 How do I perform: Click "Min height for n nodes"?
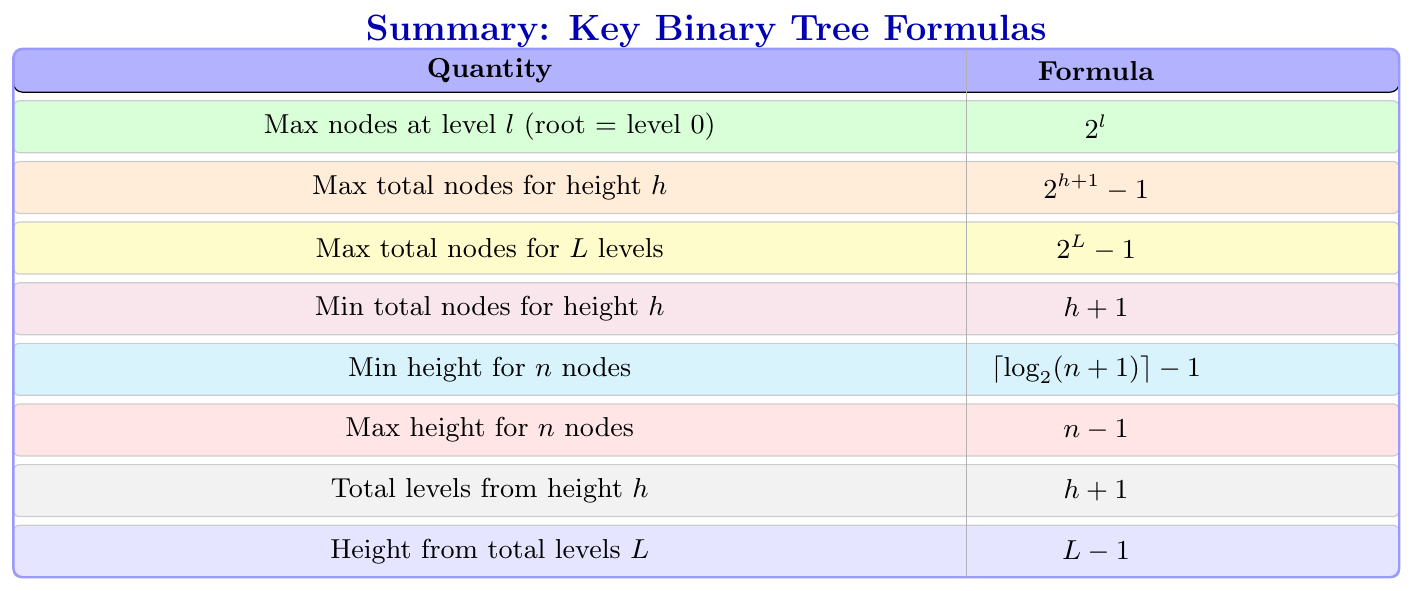[489, 369]
